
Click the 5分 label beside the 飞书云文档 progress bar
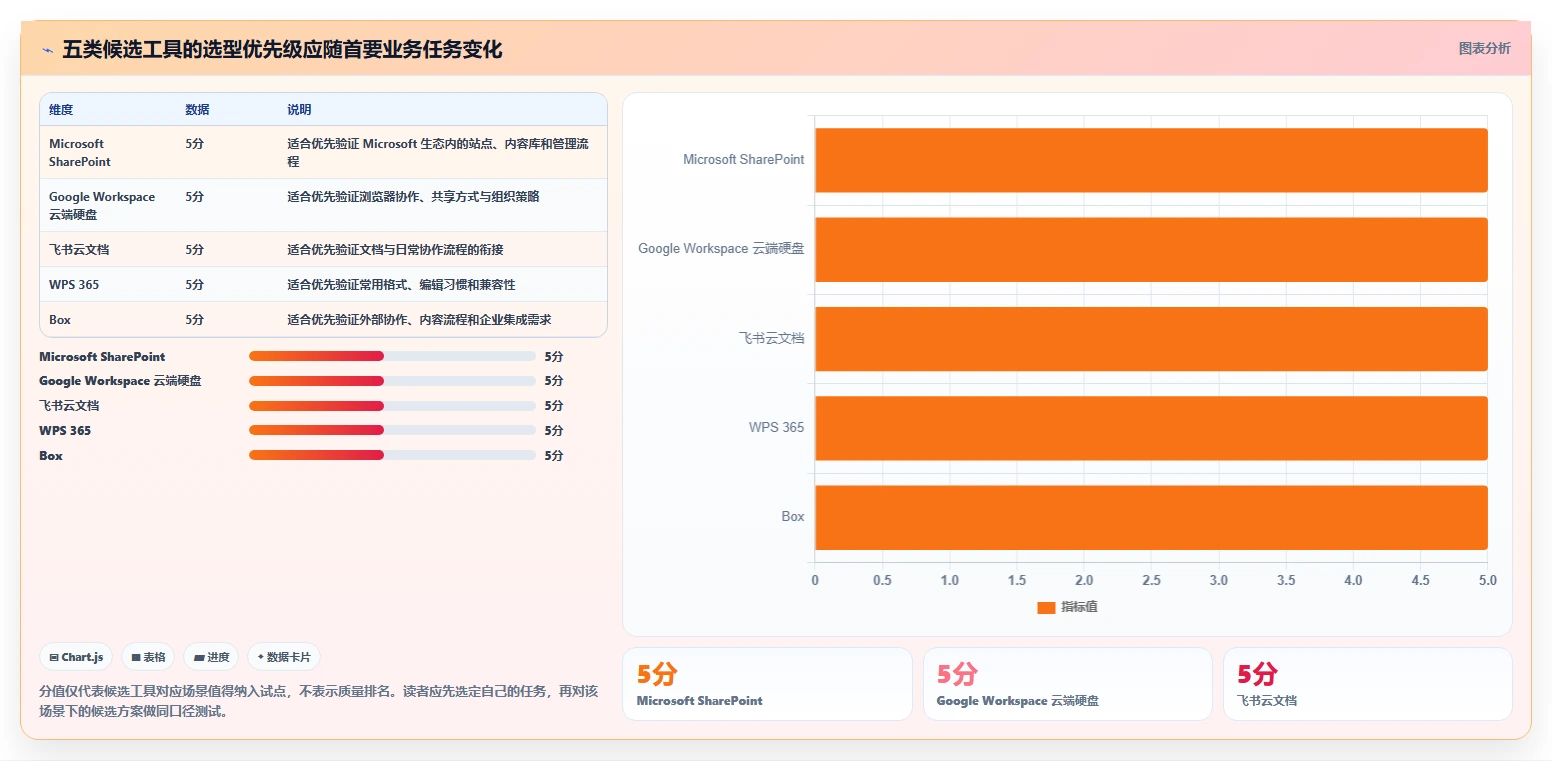(554, 406)
